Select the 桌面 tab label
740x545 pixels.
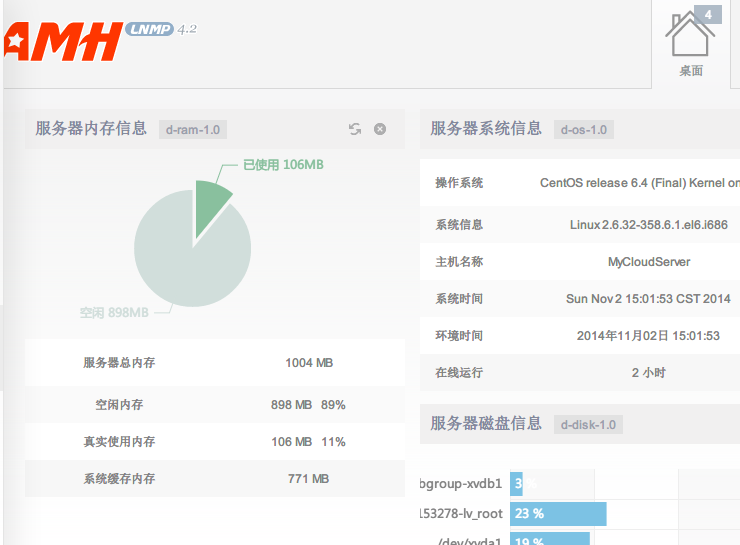click(x=691, y=71)
